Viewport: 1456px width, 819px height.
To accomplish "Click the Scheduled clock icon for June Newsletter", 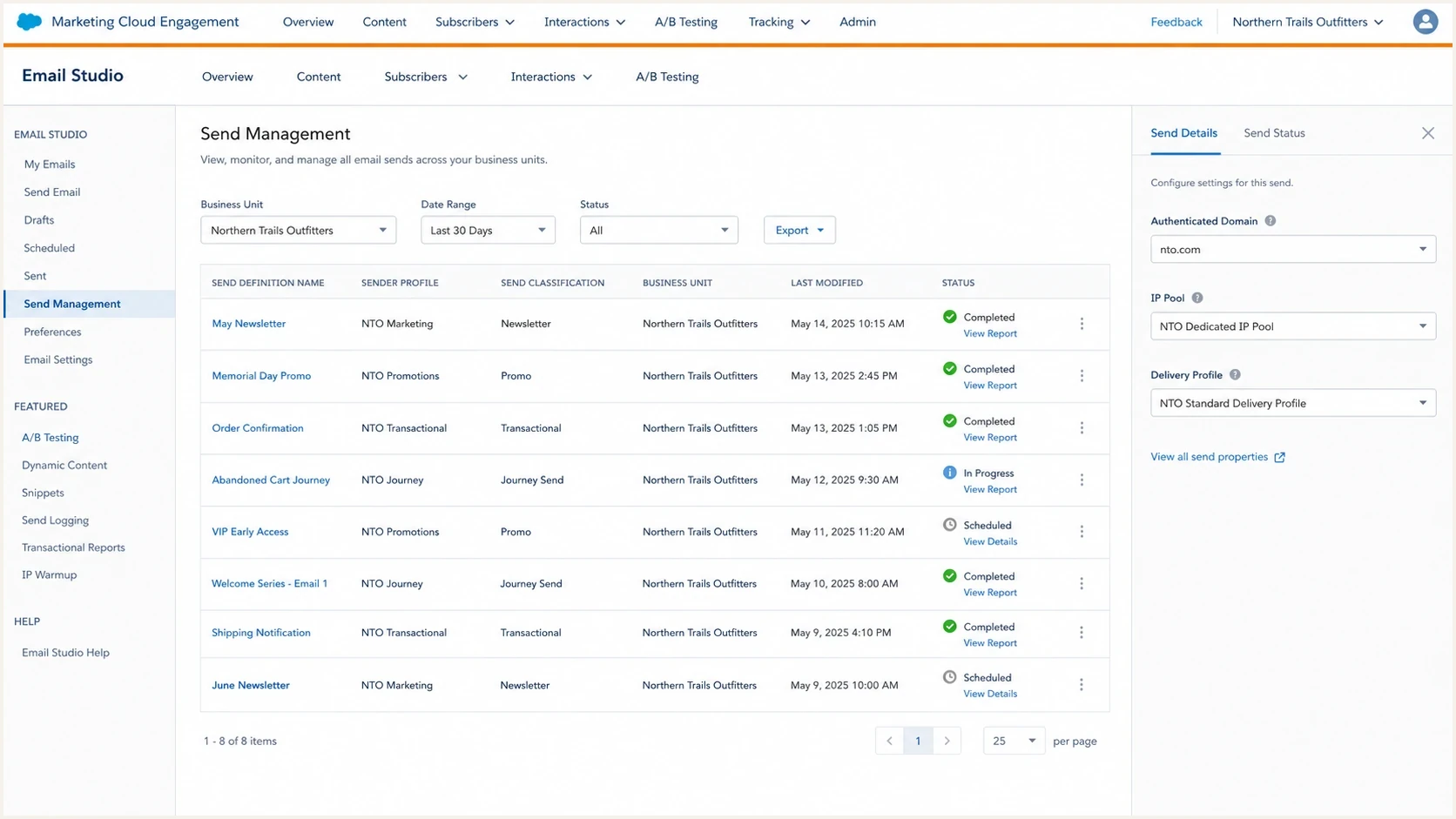I will (x=949, y=677).
